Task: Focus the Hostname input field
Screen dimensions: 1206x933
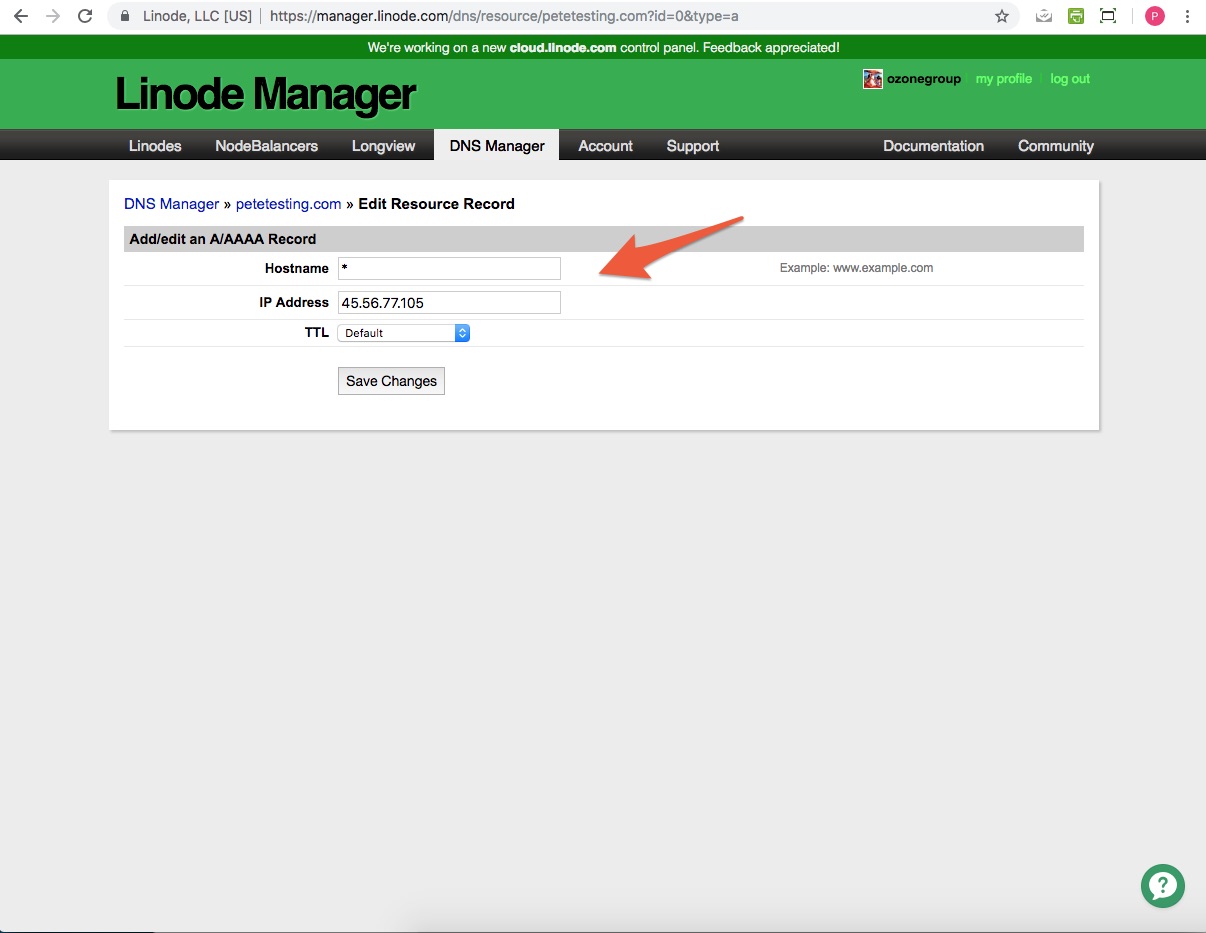Action: point(449,268)
